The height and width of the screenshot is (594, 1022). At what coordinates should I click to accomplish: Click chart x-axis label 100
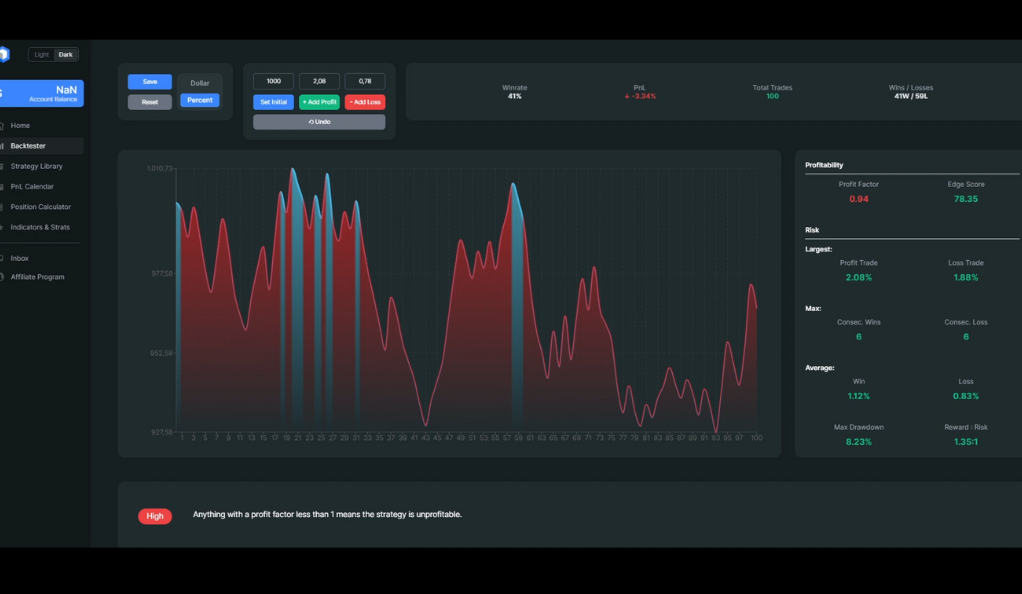click(756, 438)
